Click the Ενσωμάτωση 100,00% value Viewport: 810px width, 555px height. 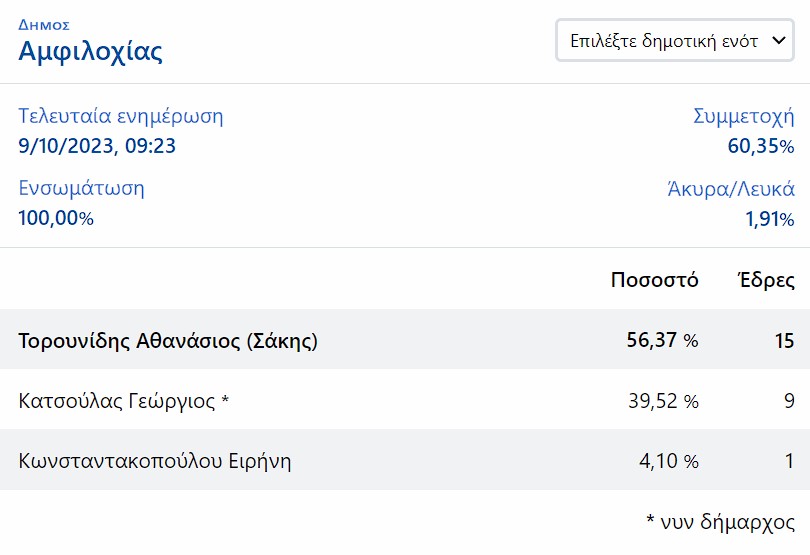click(x=56, y=218)
